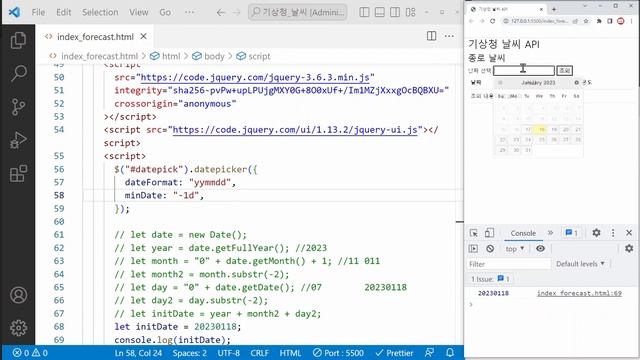Select the DevTools inspect element icon
640x360 pixels.
[473, 233]
